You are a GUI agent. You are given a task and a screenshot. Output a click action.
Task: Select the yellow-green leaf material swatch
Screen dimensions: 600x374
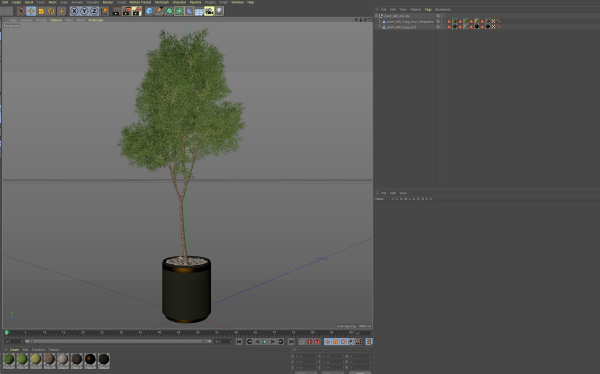coord(36,361)
